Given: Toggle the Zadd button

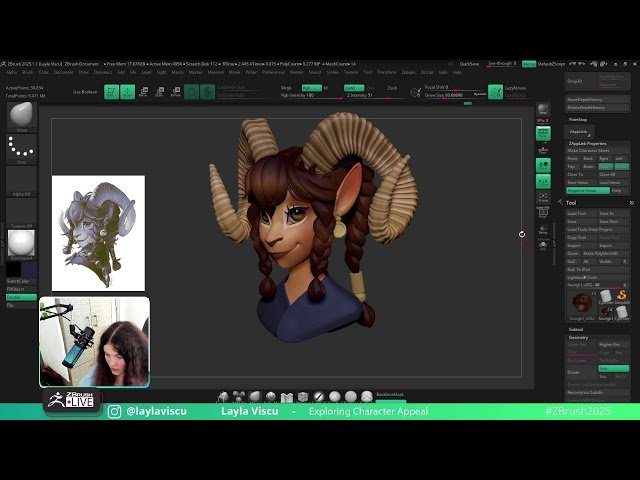Looking at the screenshot, I should tap(353, 88).
